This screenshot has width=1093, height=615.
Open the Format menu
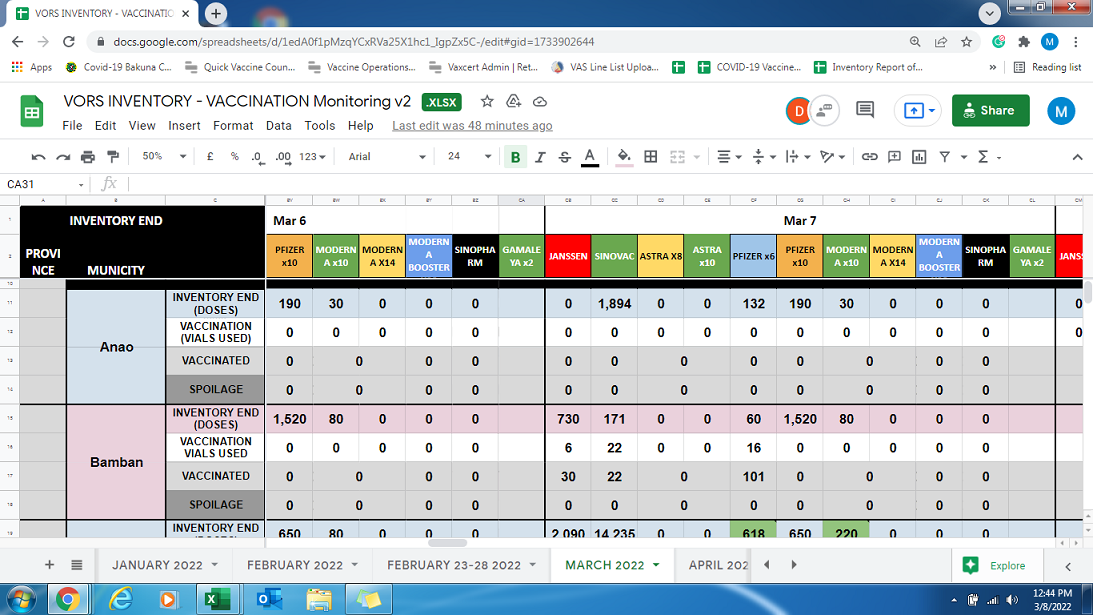click(233, 126)
